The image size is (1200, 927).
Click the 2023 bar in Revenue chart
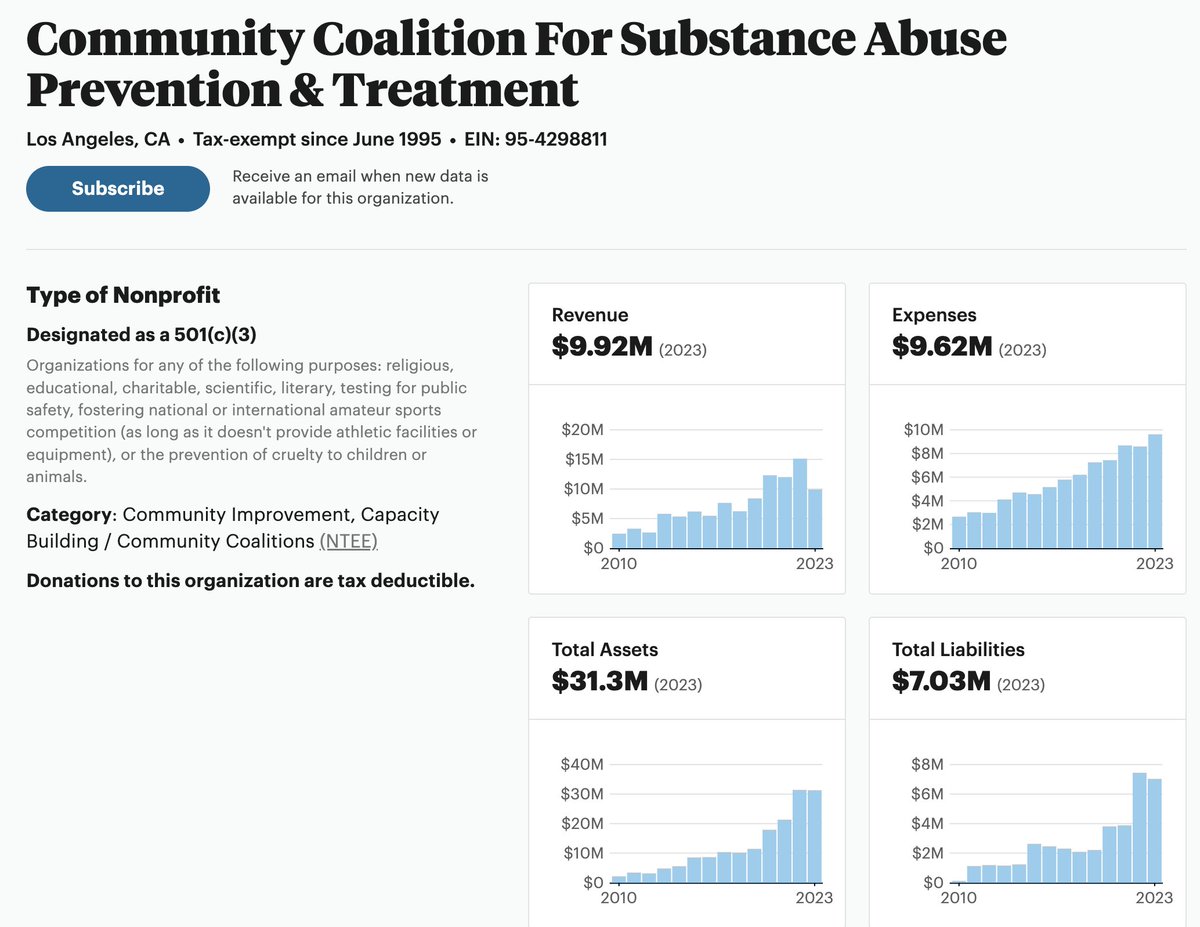click(x=815, y=519)
